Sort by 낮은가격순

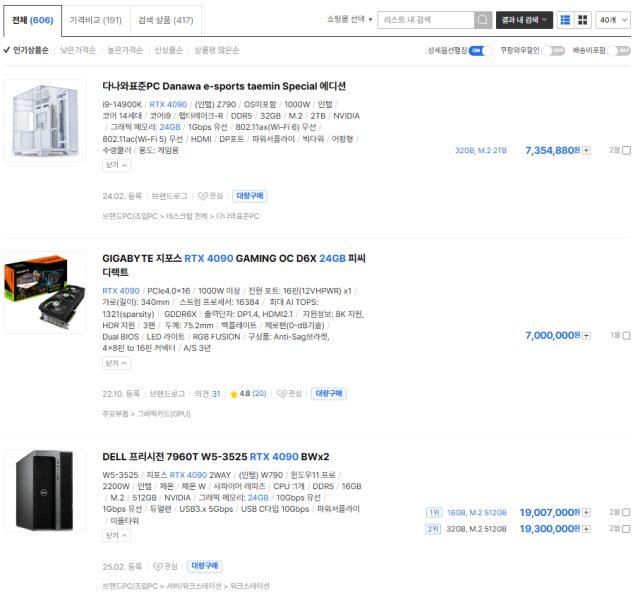pos(78,50)
